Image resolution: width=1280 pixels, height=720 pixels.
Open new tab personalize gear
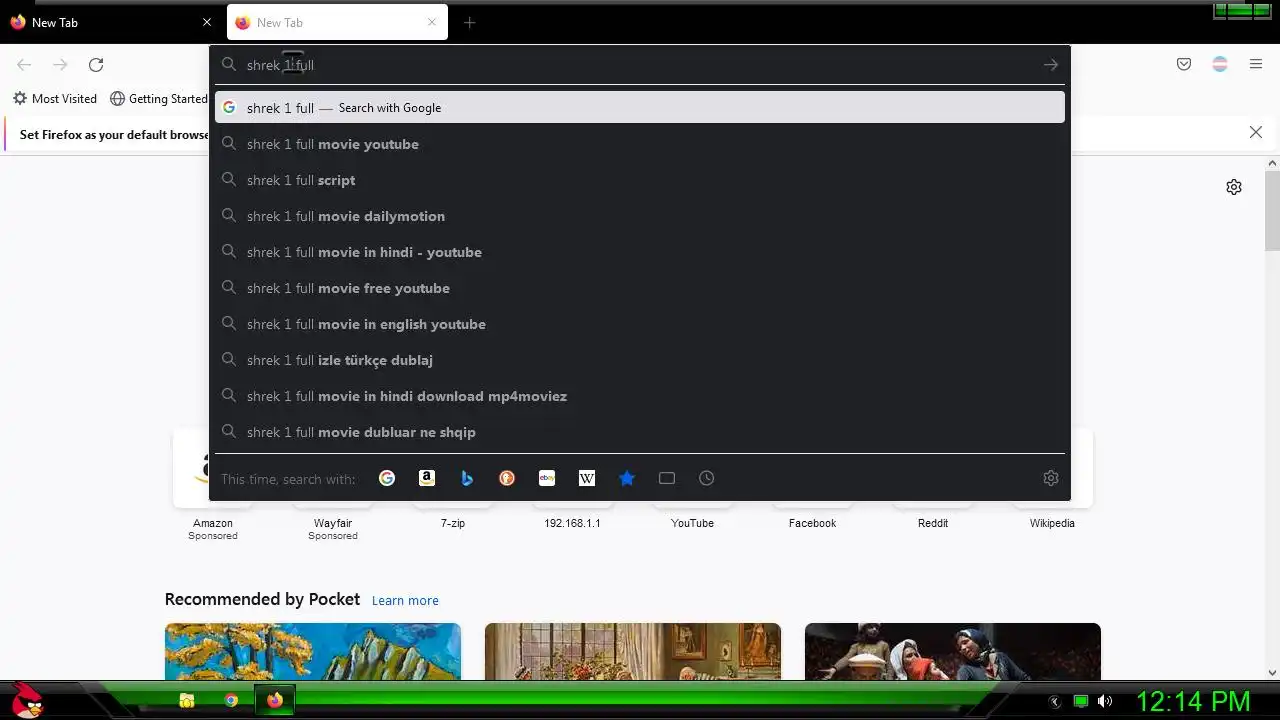coord(1234,187)
